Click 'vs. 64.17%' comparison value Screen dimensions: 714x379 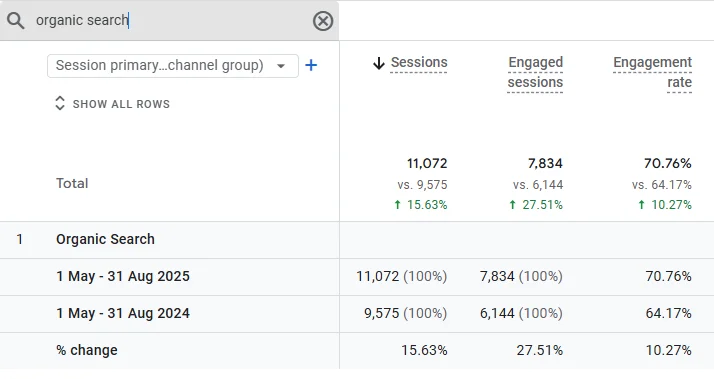(x=662, y=184)
